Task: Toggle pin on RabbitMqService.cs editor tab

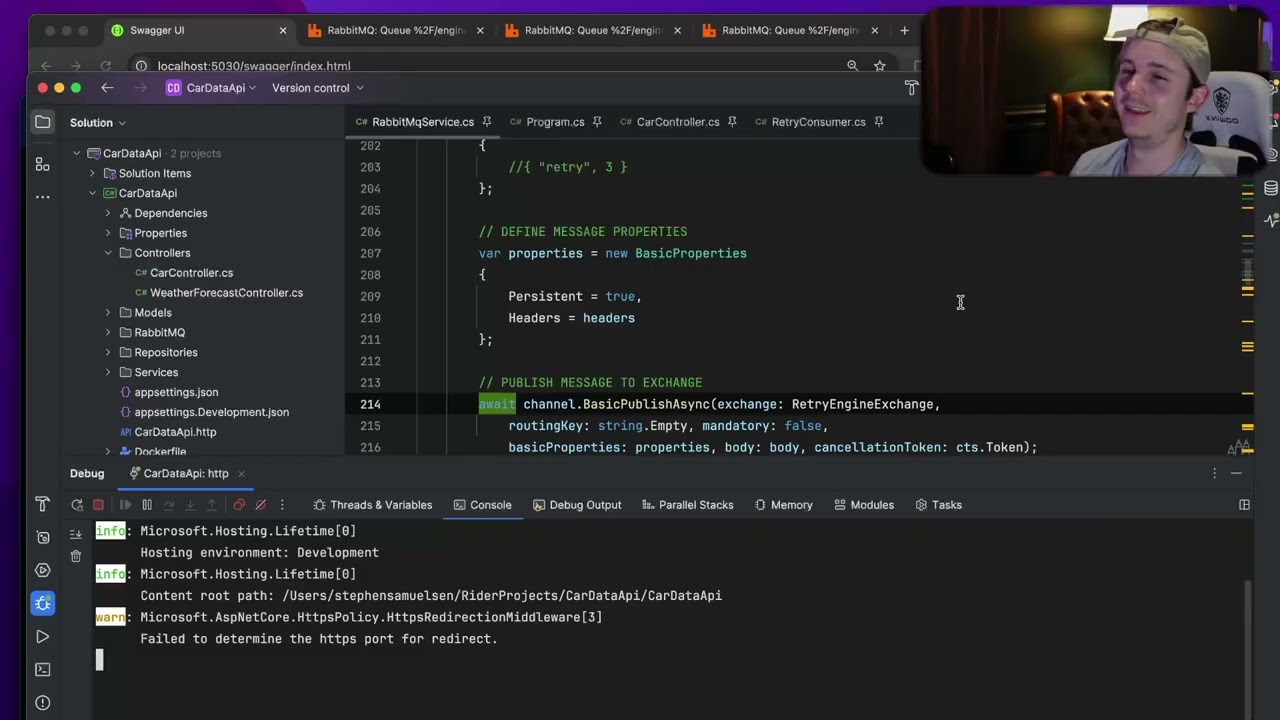Action: [x=487, y=122]
